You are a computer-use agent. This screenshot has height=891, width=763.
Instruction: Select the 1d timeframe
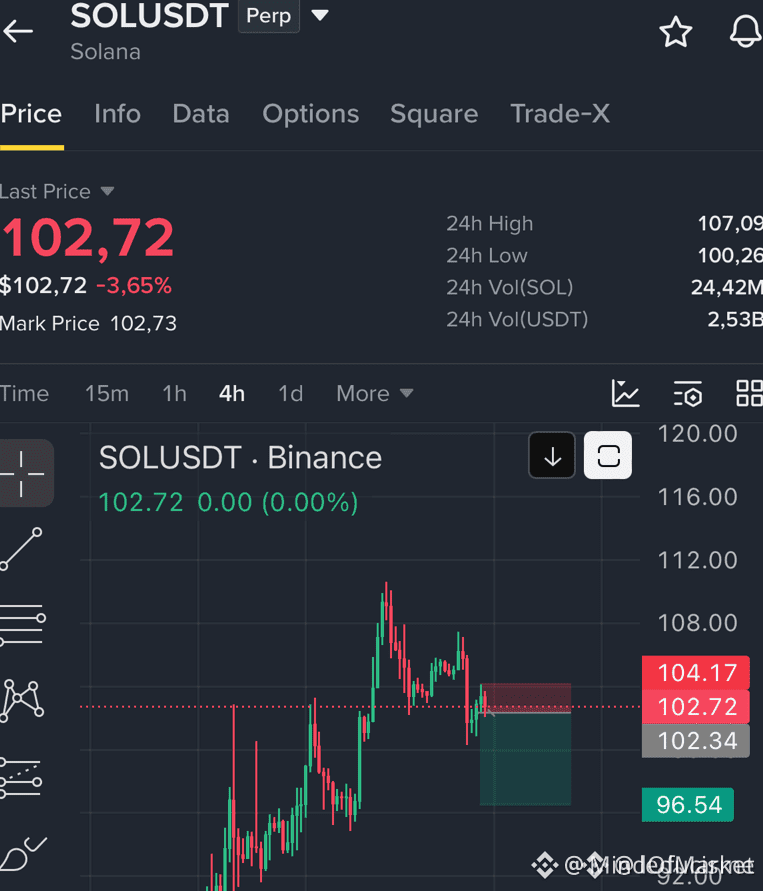[290, 393]
